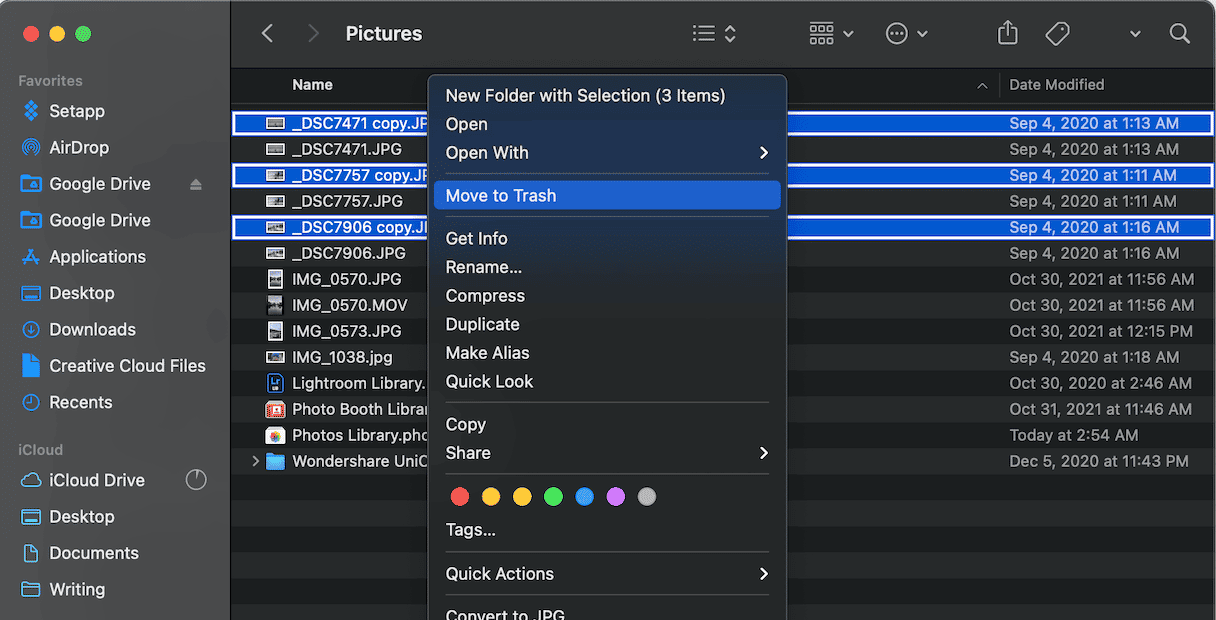Open AirDrop in the sidebar
The width and height of the screenshot is (1216, 620).
point(78,147)
